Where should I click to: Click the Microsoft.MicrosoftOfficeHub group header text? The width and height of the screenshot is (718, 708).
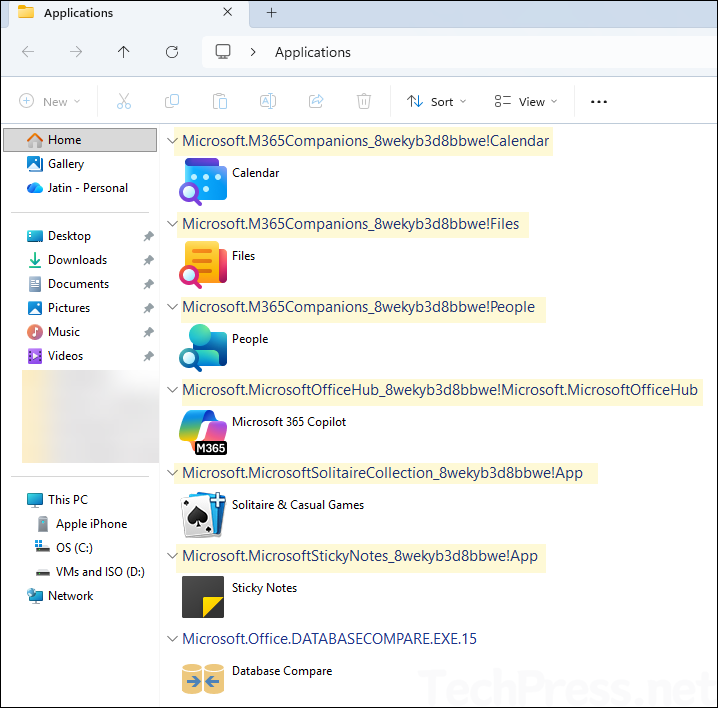(440, 390)
